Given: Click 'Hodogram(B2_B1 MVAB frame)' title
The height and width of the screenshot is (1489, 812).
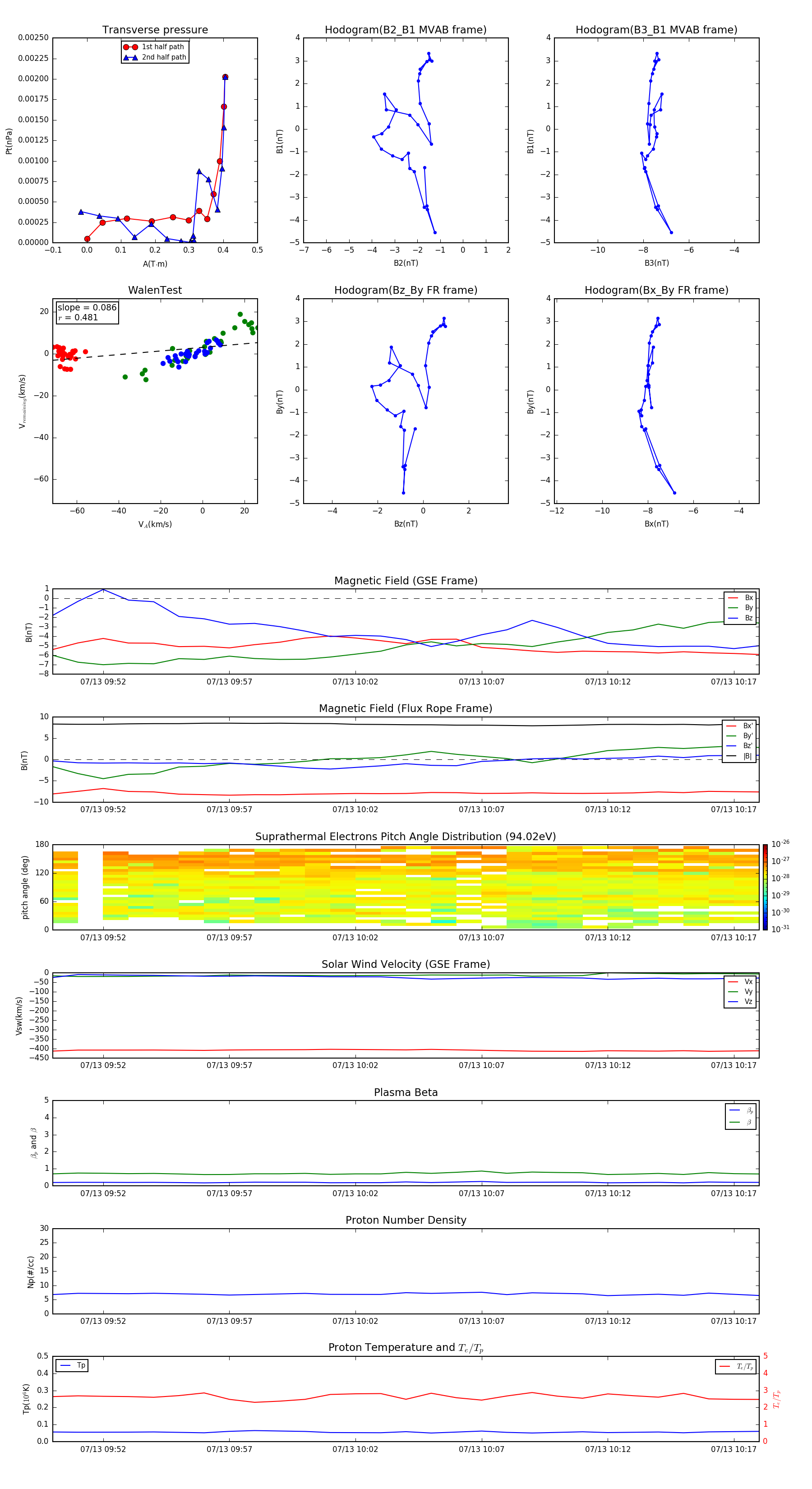Looking at the screenshot, I should (406, 29).
